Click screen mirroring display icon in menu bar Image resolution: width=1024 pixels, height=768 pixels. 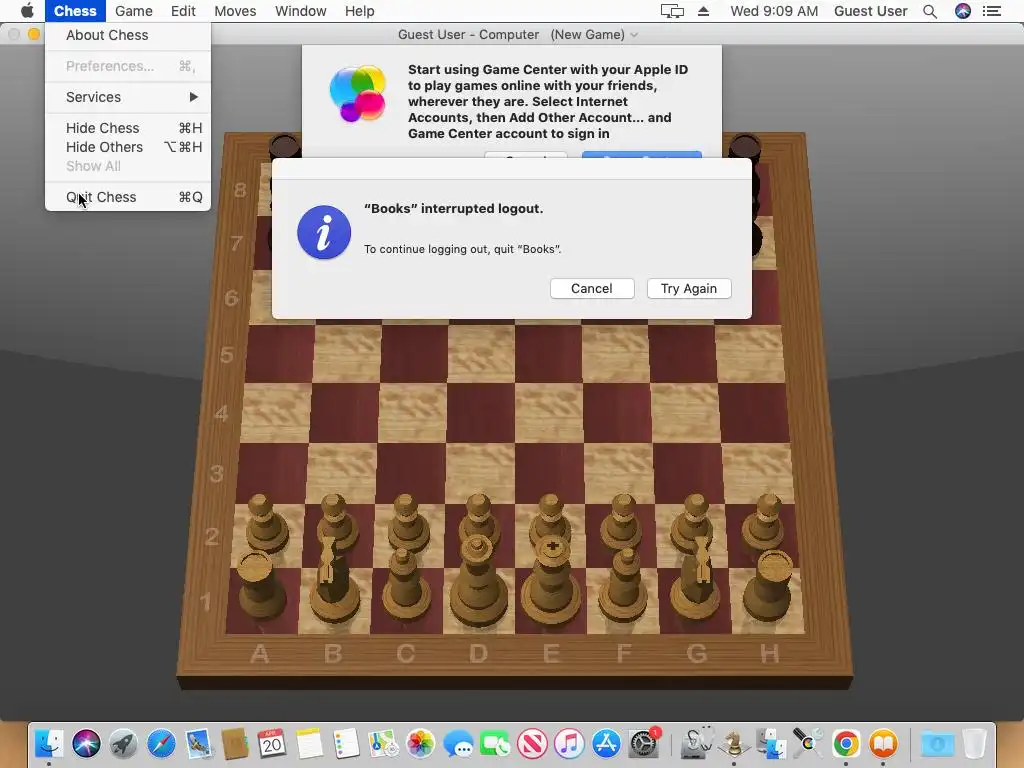672,11
